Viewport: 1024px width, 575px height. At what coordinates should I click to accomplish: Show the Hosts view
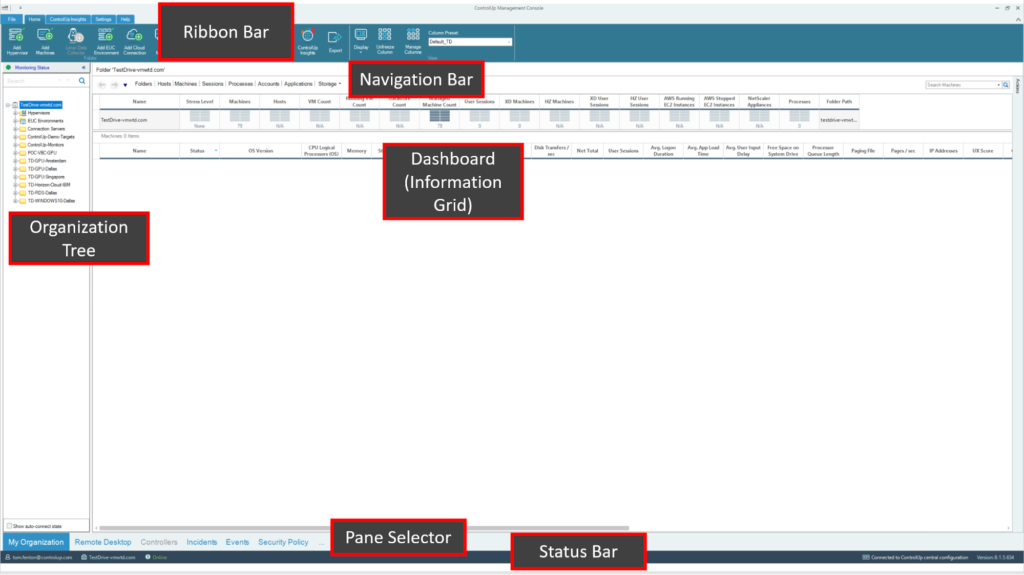pos(164,84)
